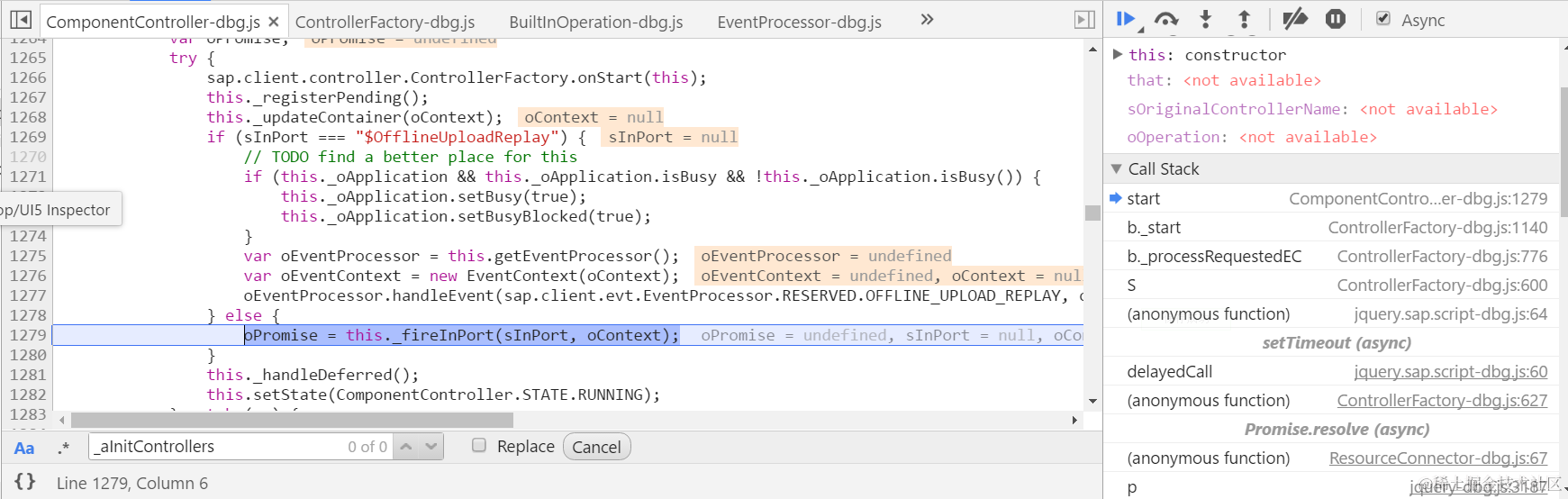Toggle the Async checkbox
The image size is (1568, 499).
click(1383, 19)
